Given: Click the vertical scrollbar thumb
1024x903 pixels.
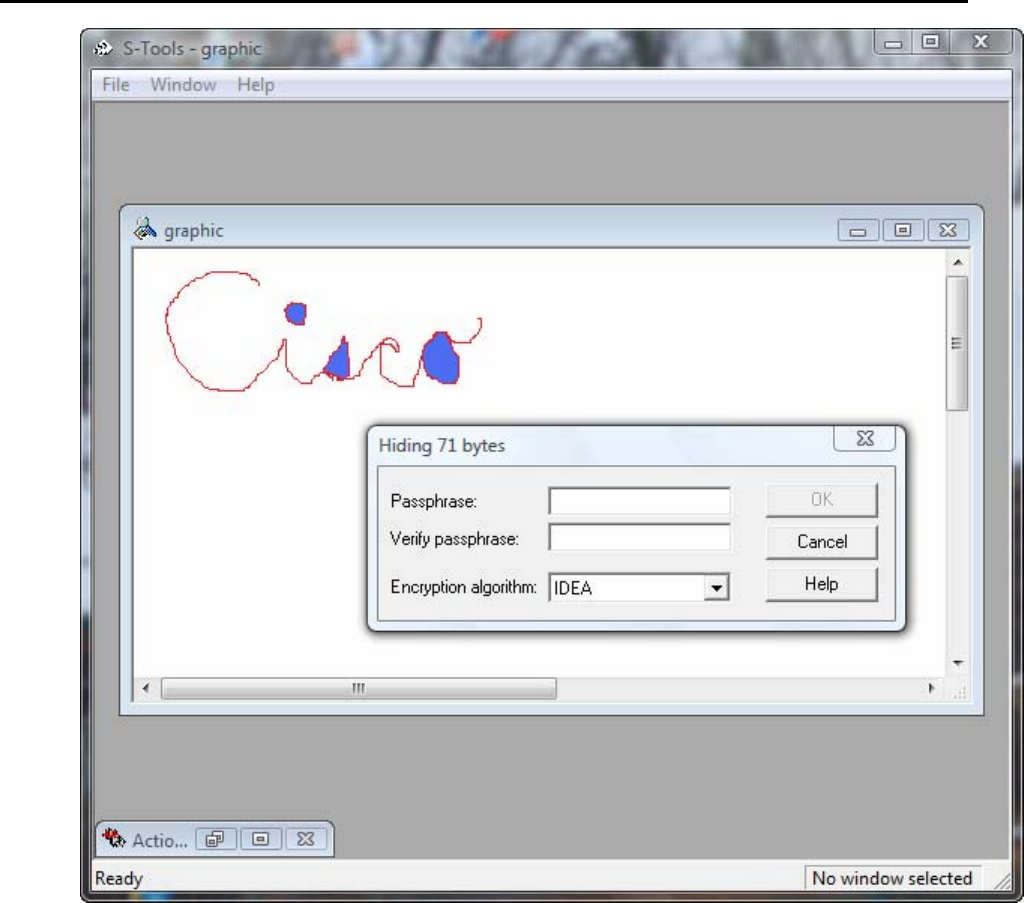Looking at the screenshot, I should 957,343.
